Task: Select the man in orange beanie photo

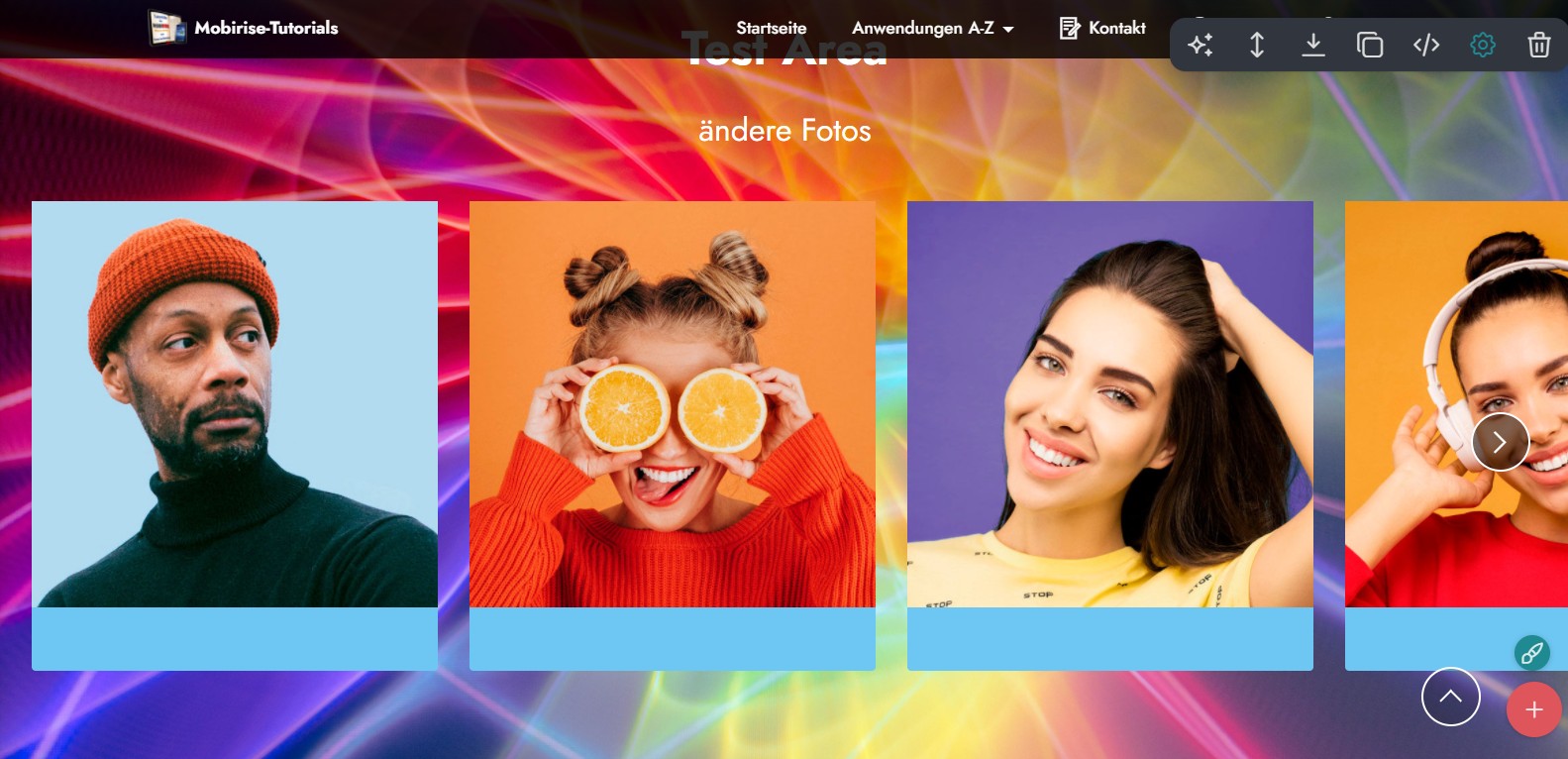Action: pyautogui.click(x=235, y=404)
